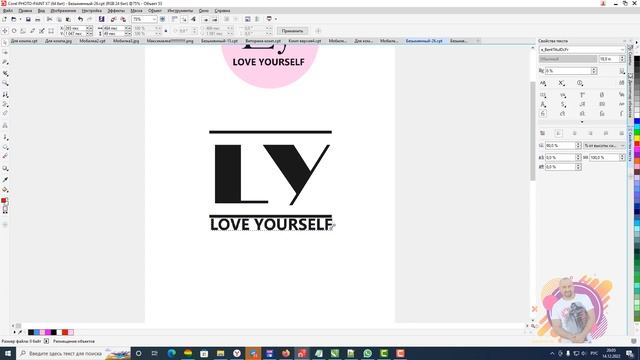
Task: Expand the additional character options arrow
Action: [x=582, y=122]
